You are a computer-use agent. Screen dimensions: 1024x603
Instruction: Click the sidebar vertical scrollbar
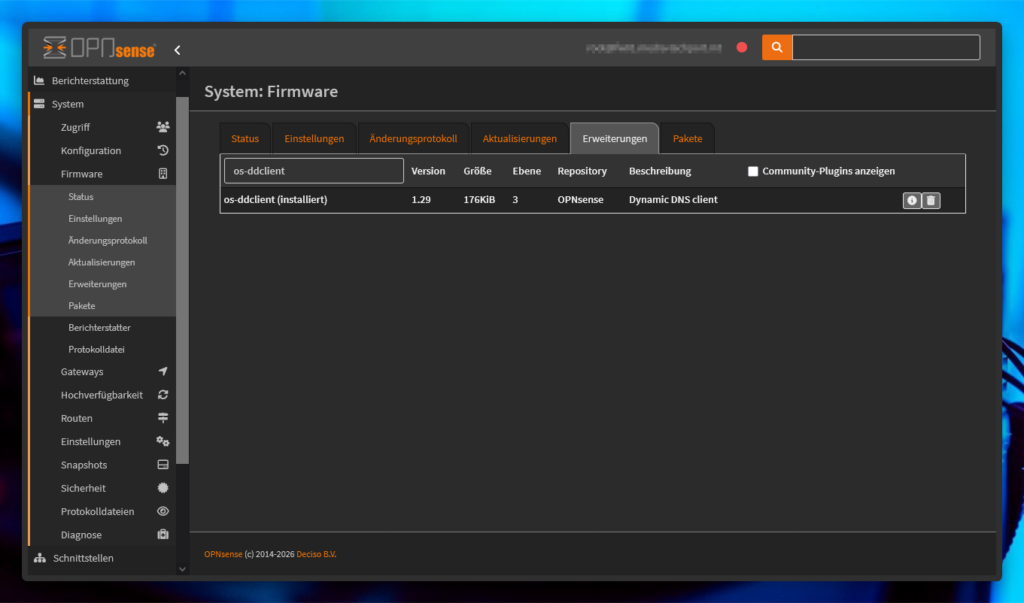[x=182, y=280]
